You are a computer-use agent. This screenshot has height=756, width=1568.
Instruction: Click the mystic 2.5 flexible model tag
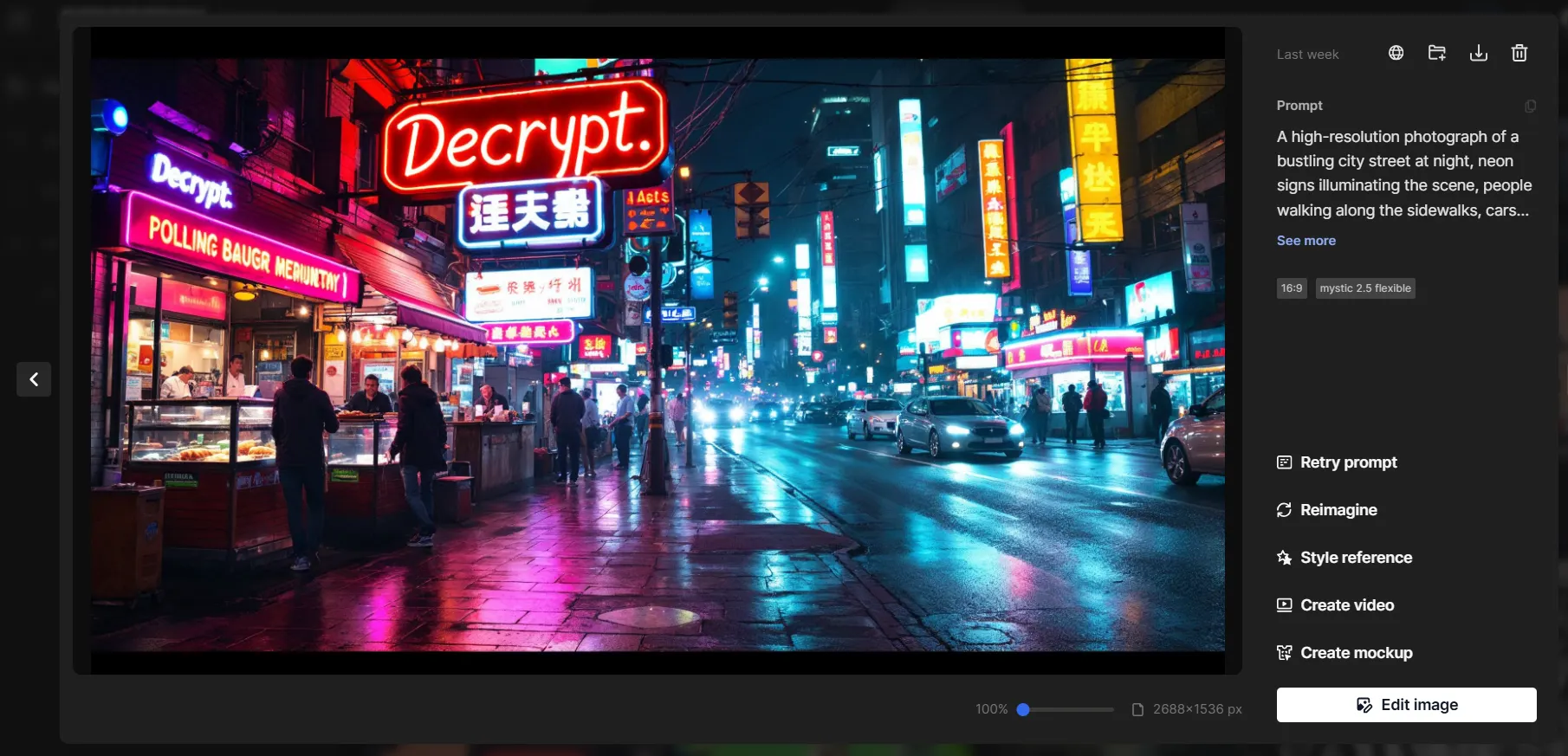(1364, 288)
